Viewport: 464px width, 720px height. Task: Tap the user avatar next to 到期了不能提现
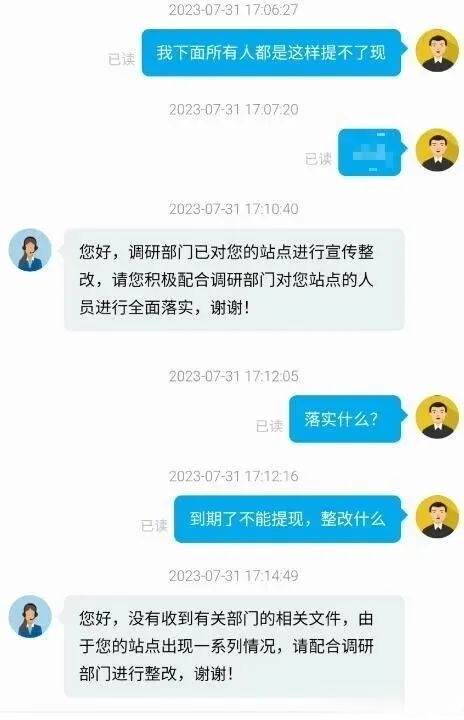pyautogui.click(x=437, y=517)
